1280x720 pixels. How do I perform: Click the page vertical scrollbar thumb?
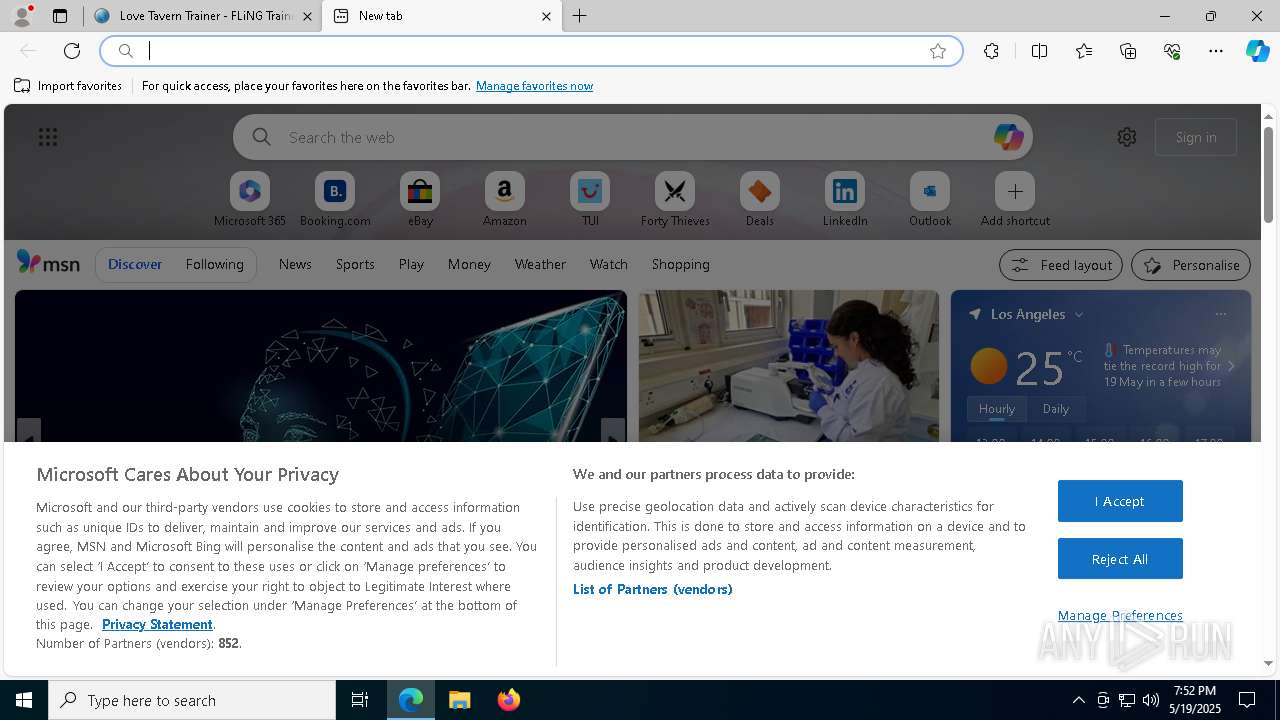tap(1268, 174)
